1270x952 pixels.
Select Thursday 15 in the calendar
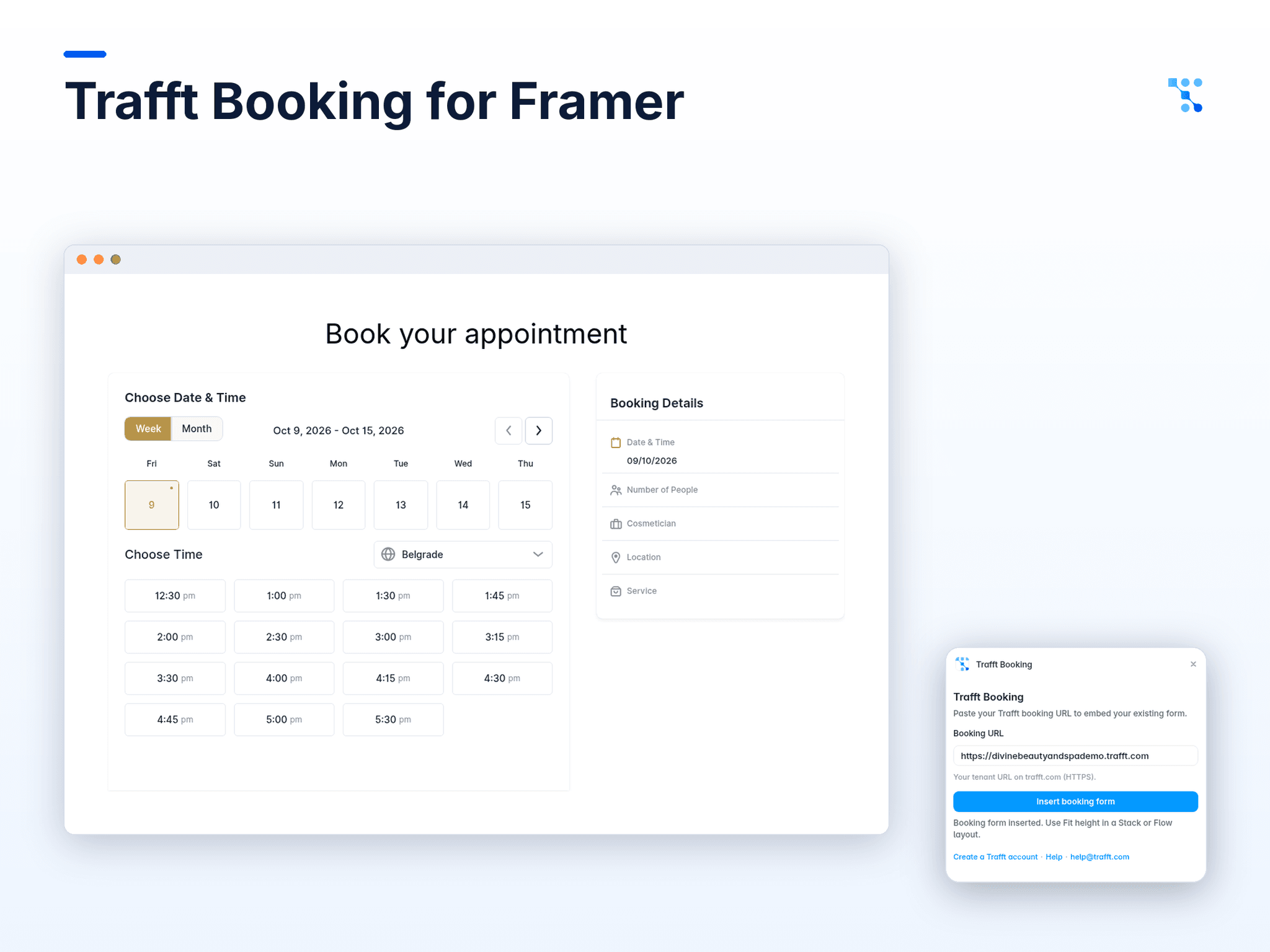coord(525,505)
